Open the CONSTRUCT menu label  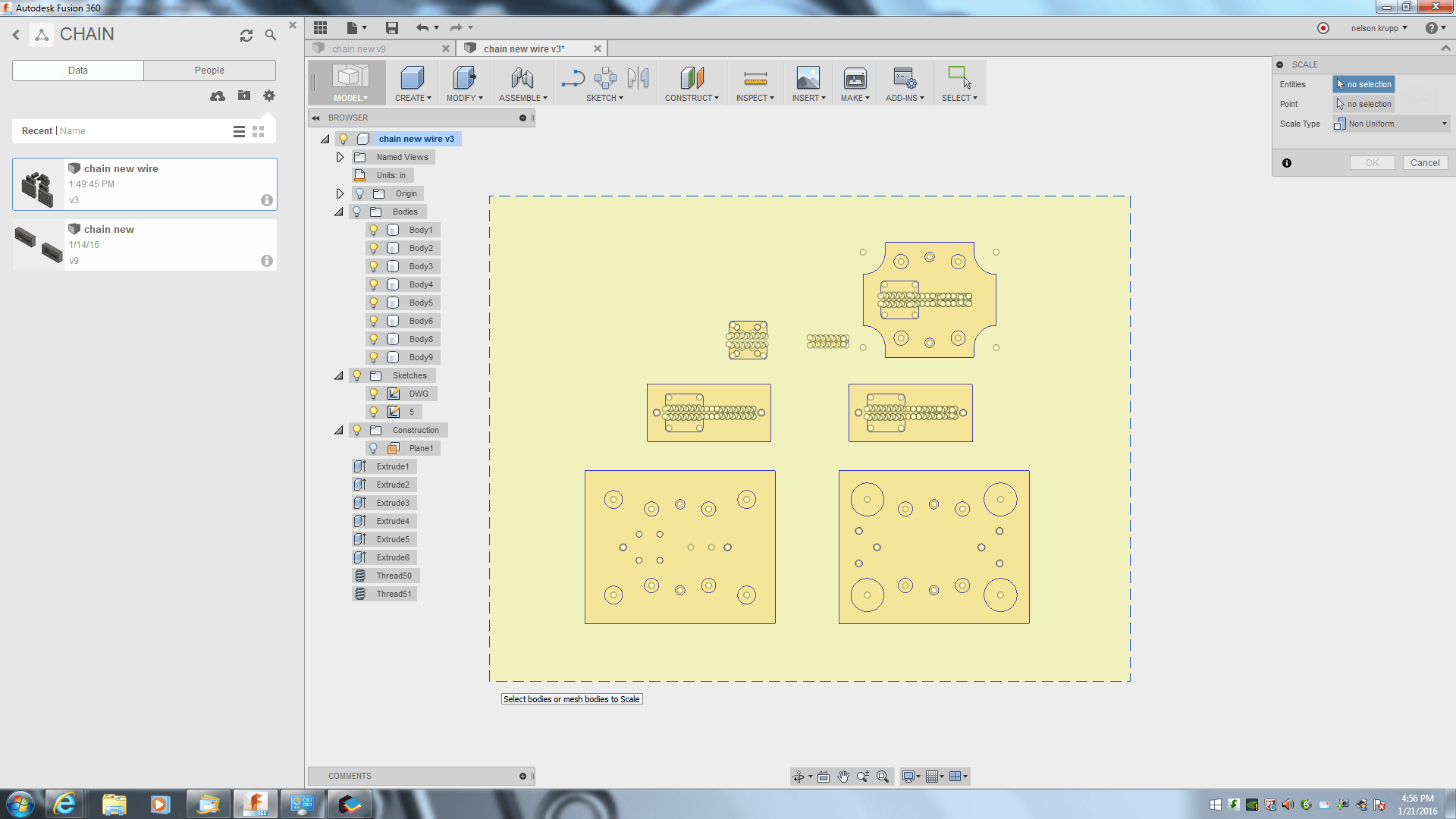click(692, 98)
